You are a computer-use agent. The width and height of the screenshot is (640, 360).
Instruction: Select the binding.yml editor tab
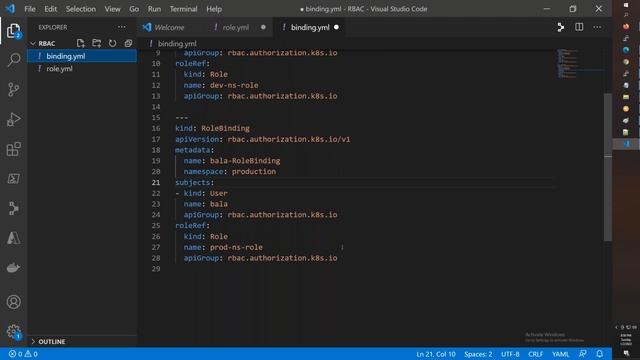pyautogui.click(x=310, y=27)
